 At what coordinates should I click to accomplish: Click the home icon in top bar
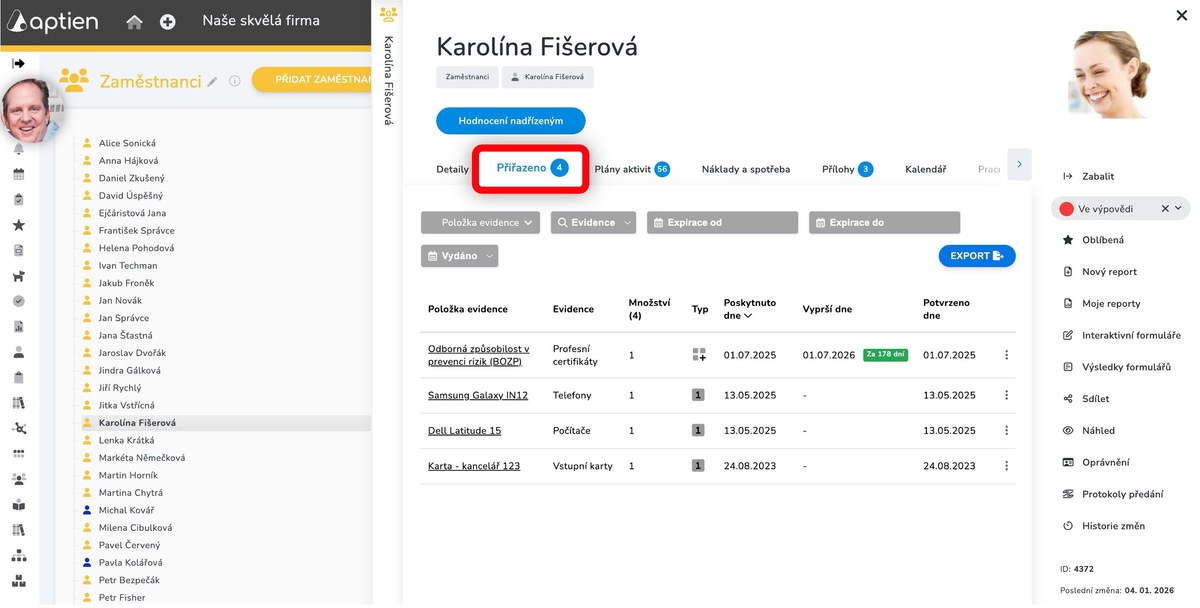click(134, 22)
